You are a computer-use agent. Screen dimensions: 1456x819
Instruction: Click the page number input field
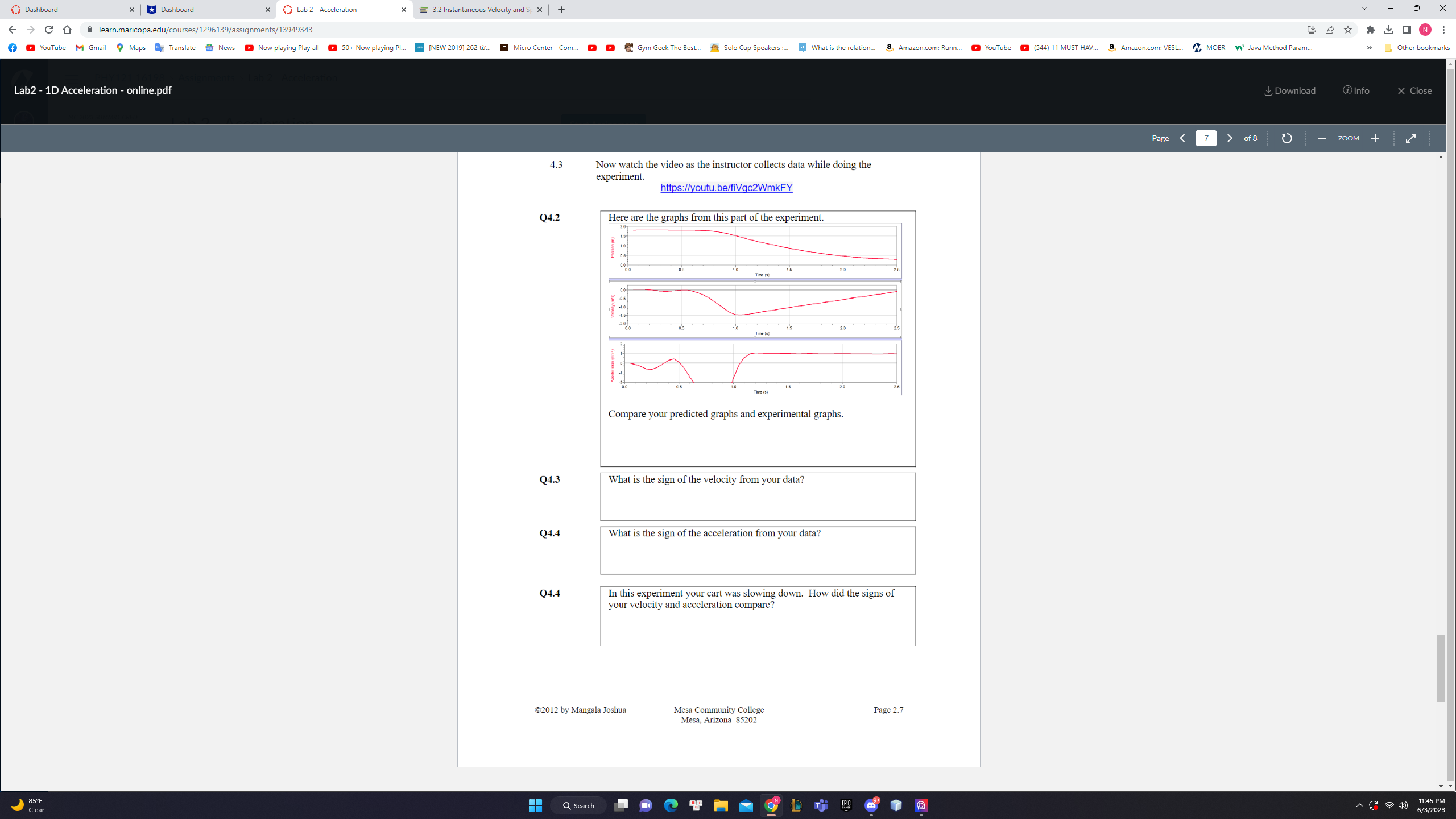point(1206,138)
